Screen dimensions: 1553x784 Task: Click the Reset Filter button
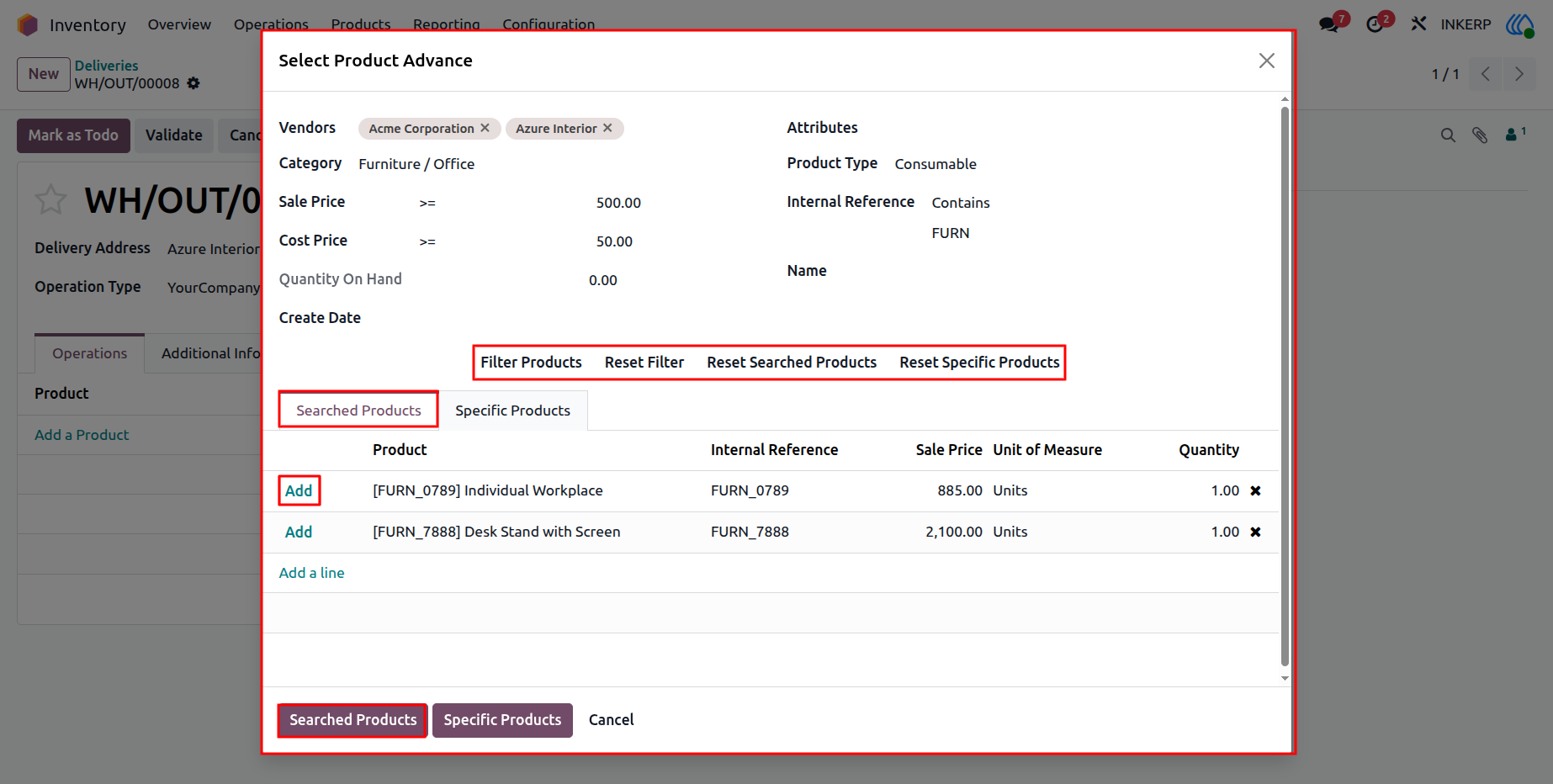(x=644, y=363)
